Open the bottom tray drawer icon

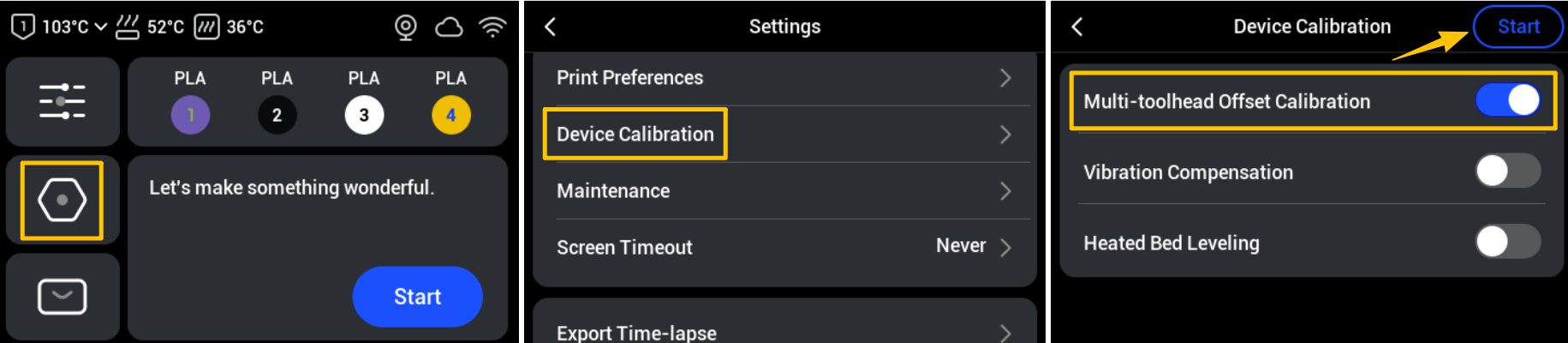pos(62,297)
